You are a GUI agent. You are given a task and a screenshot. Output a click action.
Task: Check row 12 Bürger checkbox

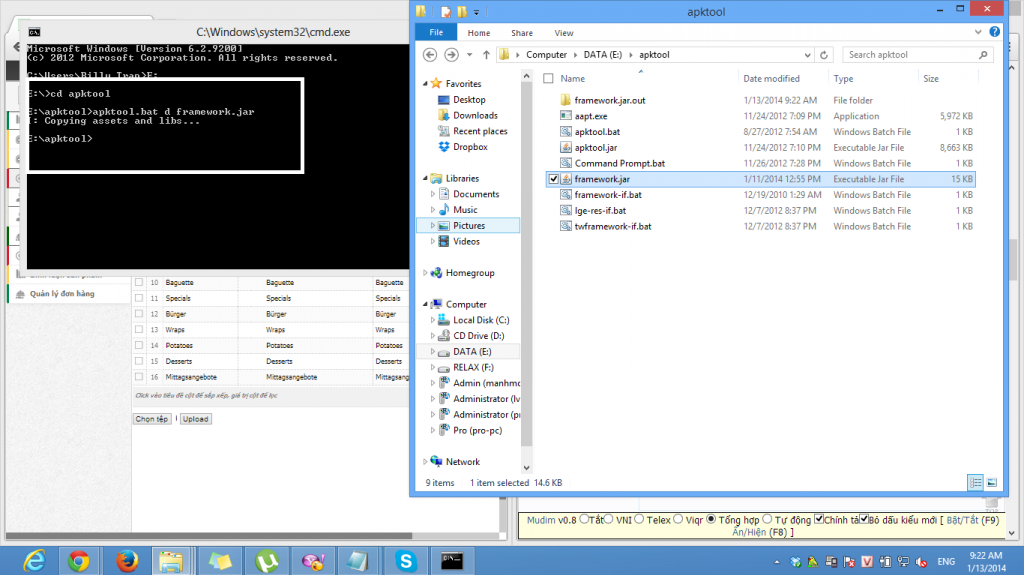(x=139, y=314)
